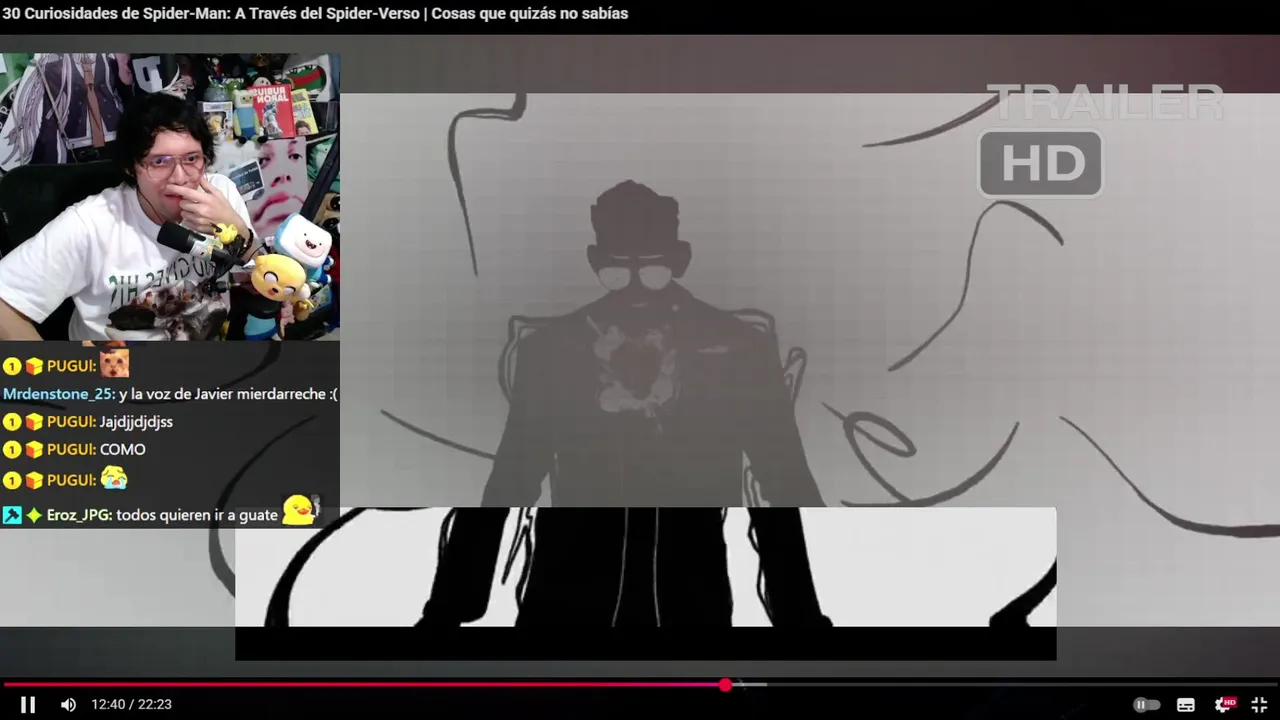Mute the video volume speaker icon

point(68,705)
